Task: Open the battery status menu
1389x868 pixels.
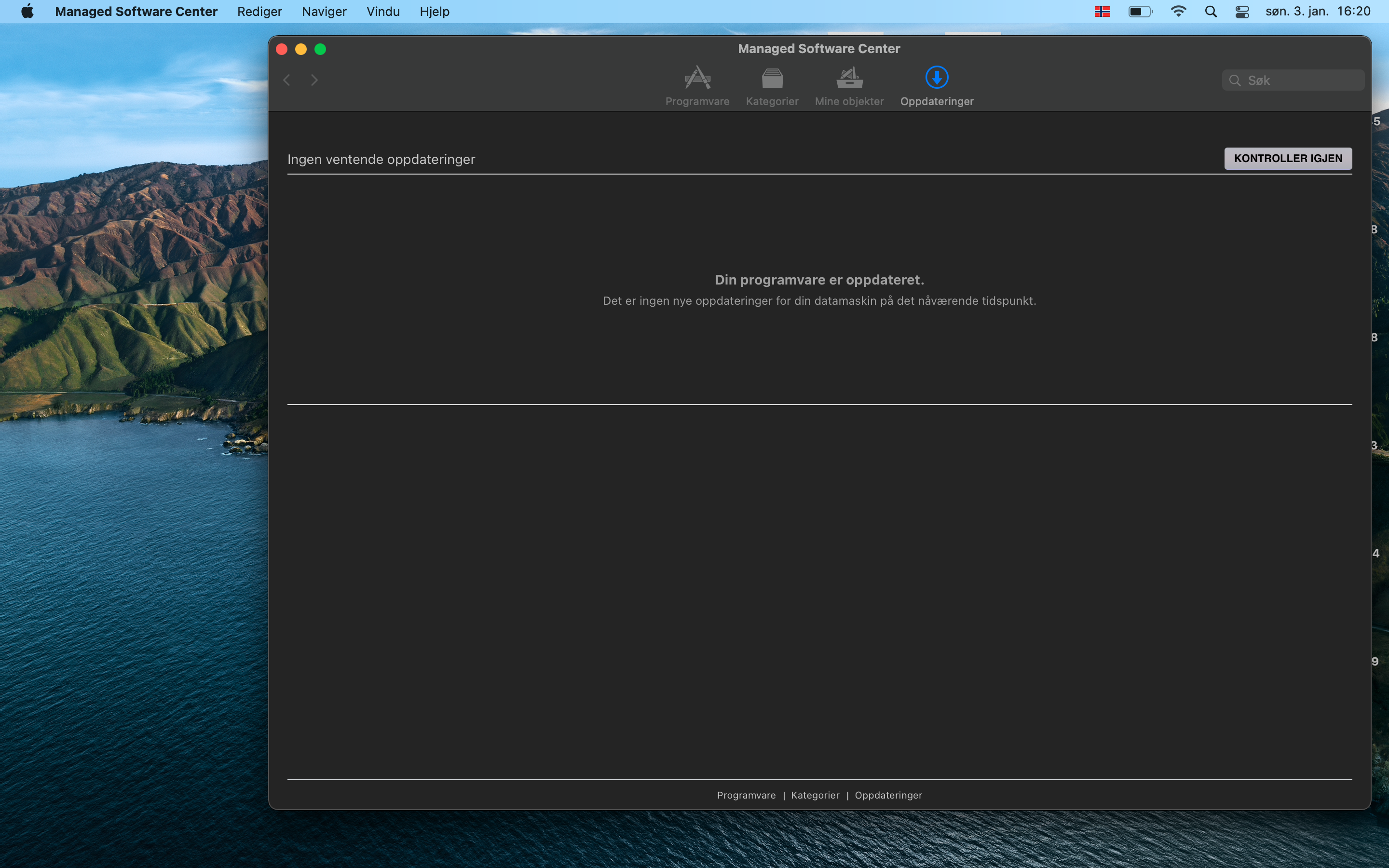Action: pos(1140,12)
